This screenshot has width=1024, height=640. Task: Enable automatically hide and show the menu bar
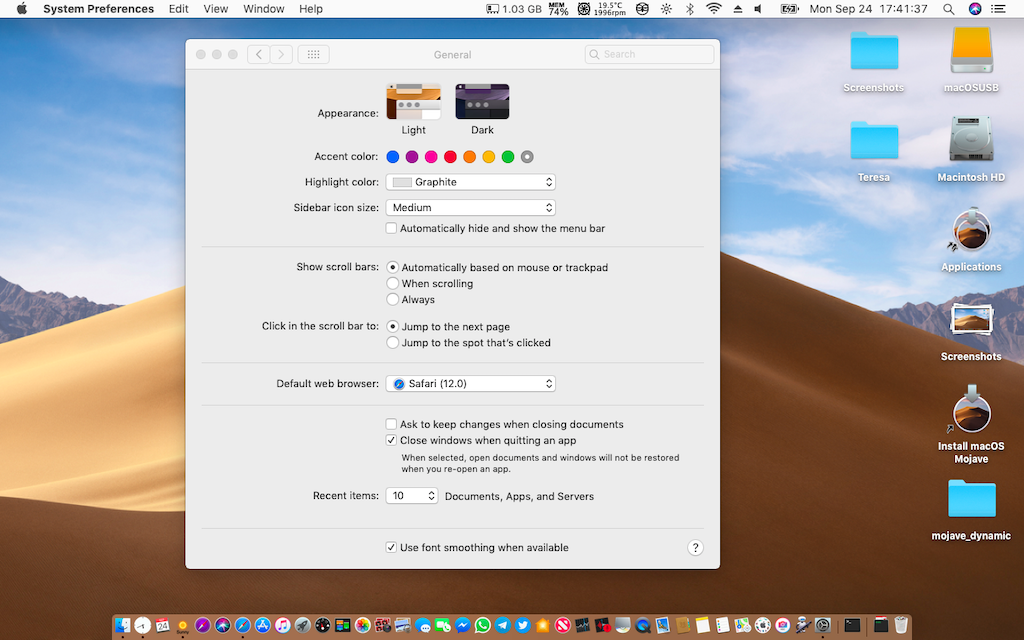pos(391,228)
